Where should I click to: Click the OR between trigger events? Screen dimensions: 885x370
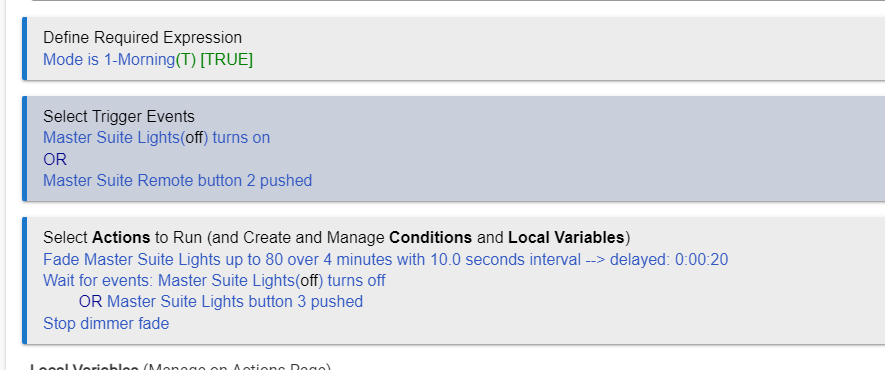click(55, 160)
